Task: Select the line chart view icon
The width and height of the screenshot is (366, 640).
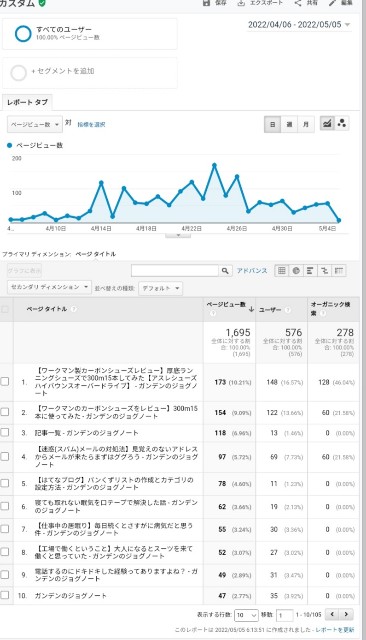Action: tap(327, 123)
